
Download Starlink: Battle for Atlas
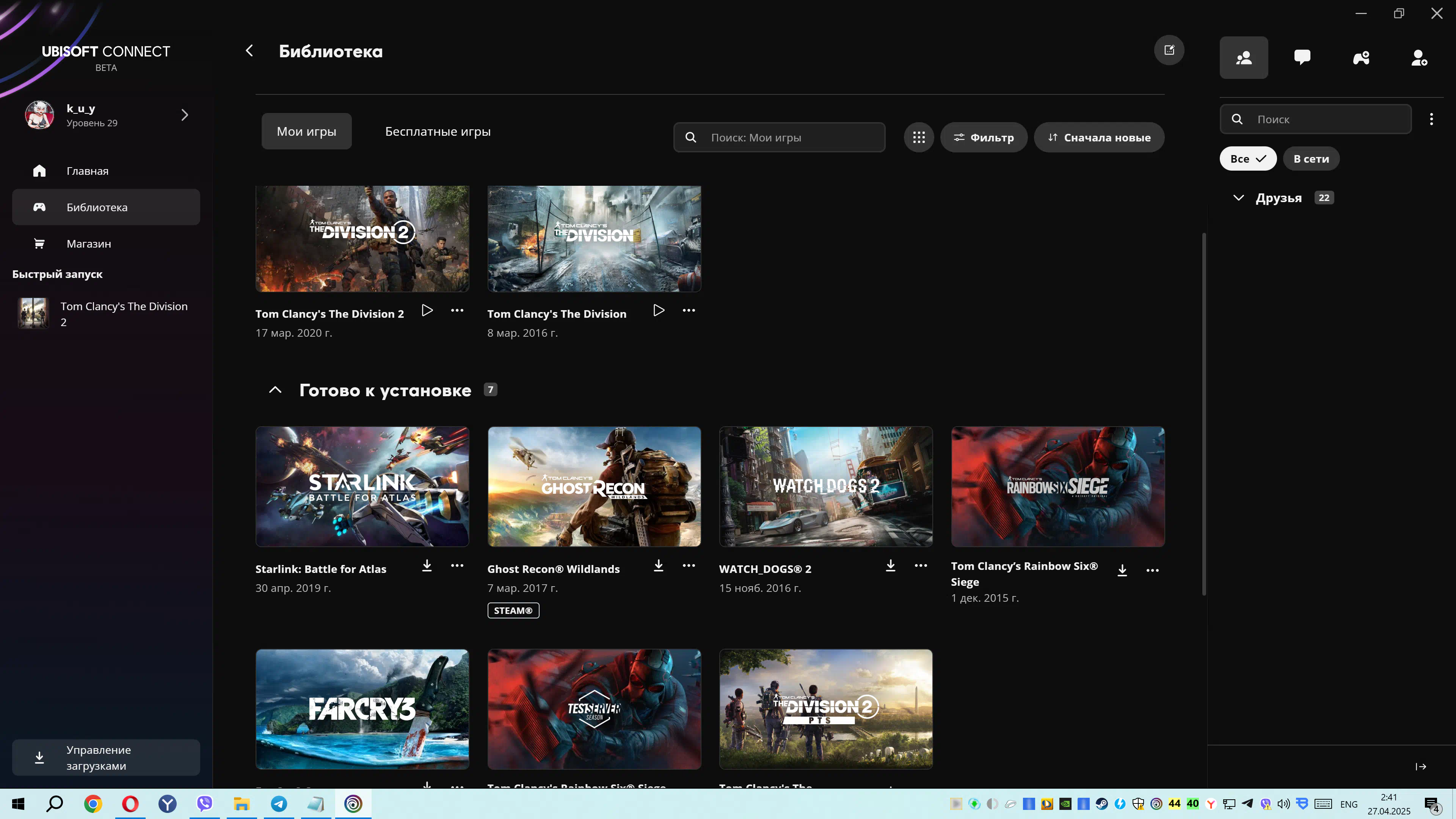tap(427, 565)
